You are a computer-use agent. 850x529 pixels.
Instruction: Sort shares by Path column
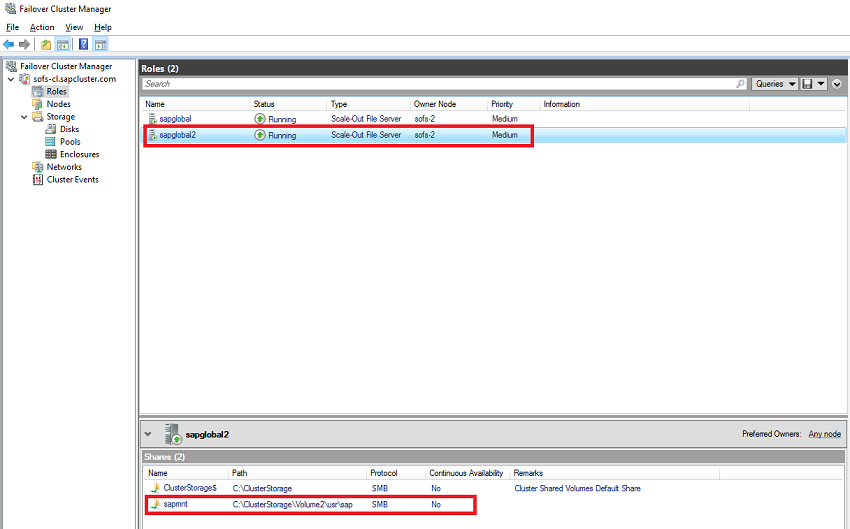click(x=240, y=473)
